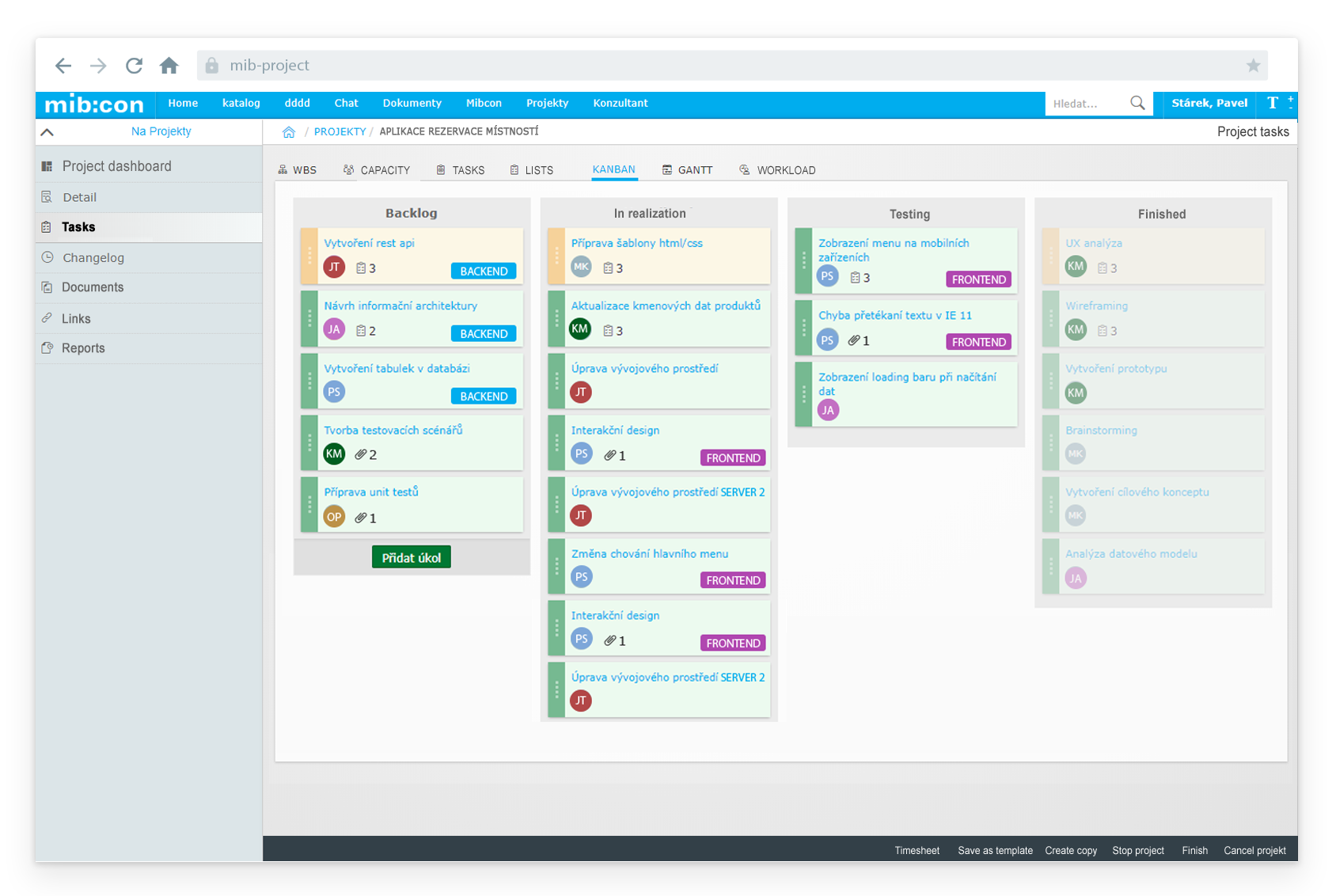Click PROJEKTY breadcrumb link
1336x896 pixels.
point(340,132)
